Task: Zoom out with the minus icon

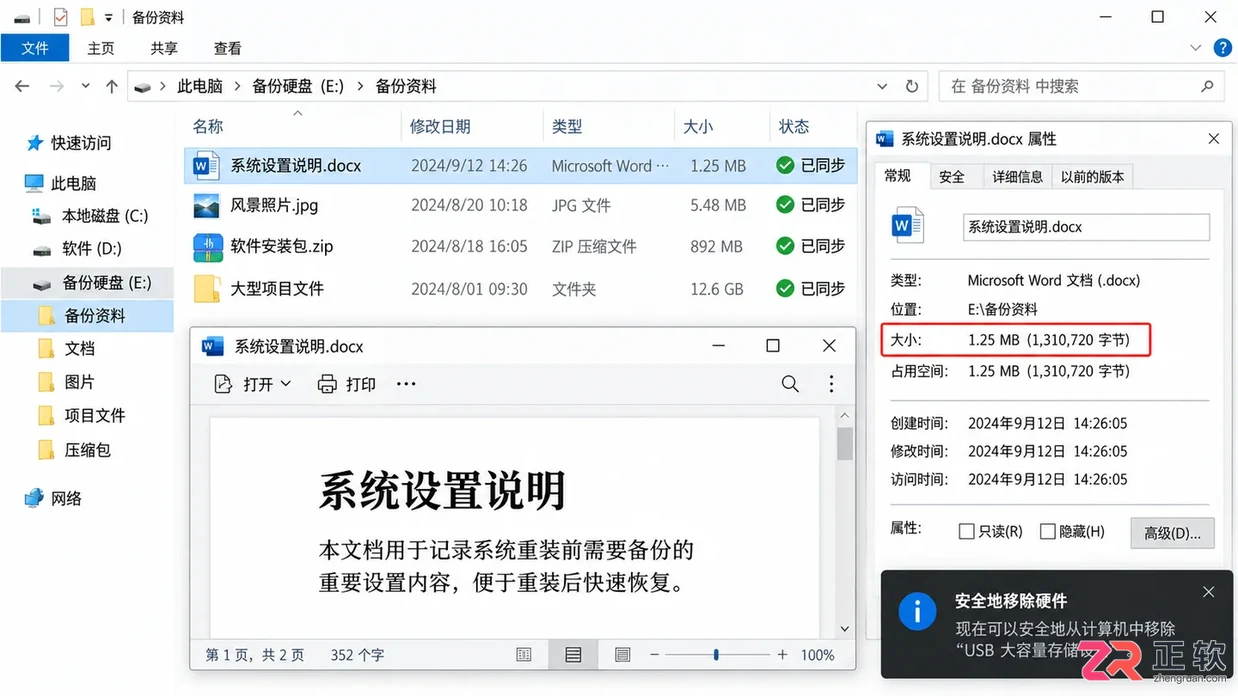Action: 656,655
